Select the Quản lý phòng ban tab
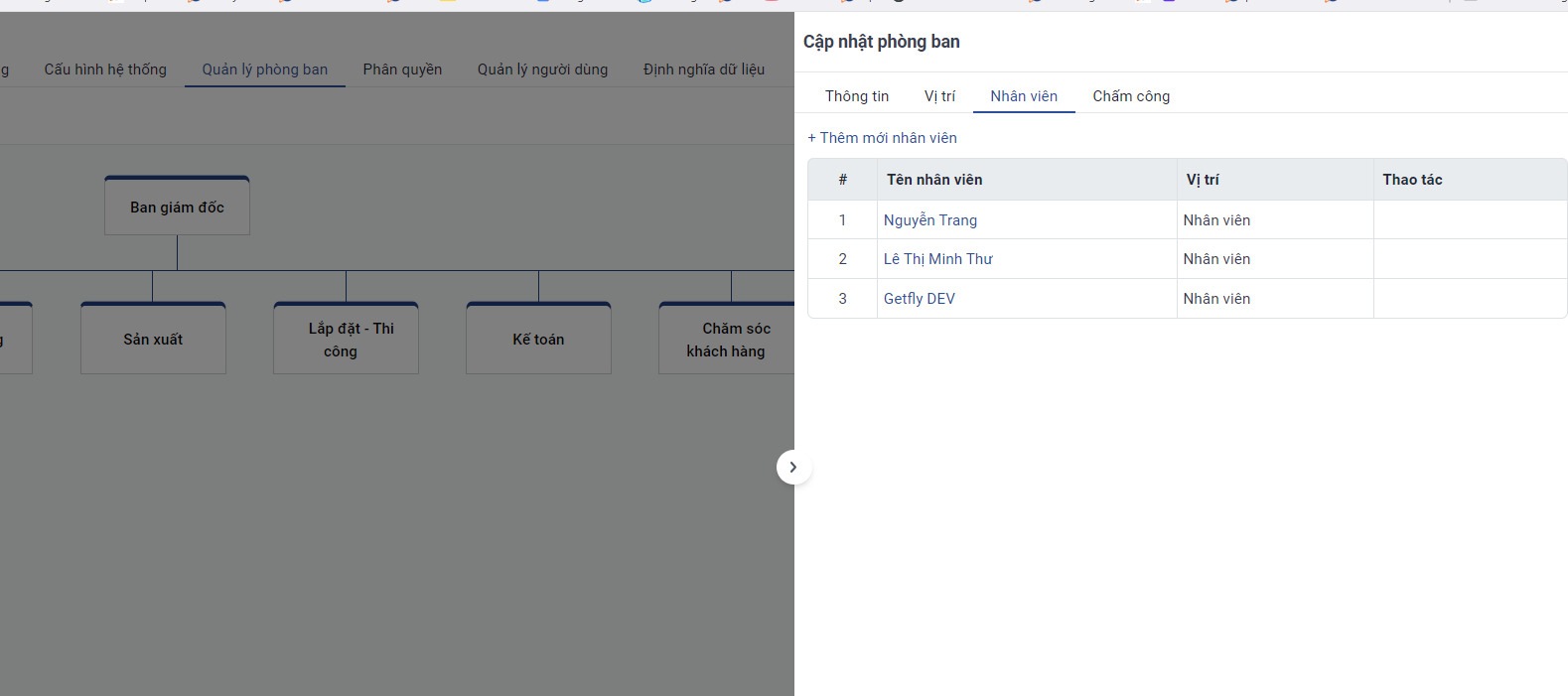Viewport: 1568px width, 696px height. tap(265, 70)
